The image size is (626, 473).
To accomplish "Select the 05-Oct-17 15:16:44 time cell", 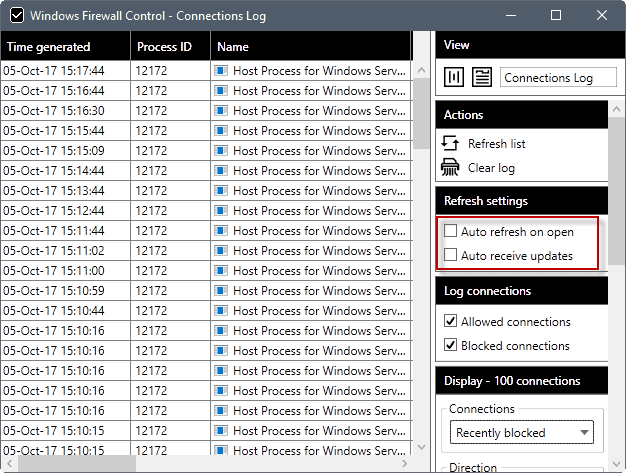I will [x=65, y=91].
